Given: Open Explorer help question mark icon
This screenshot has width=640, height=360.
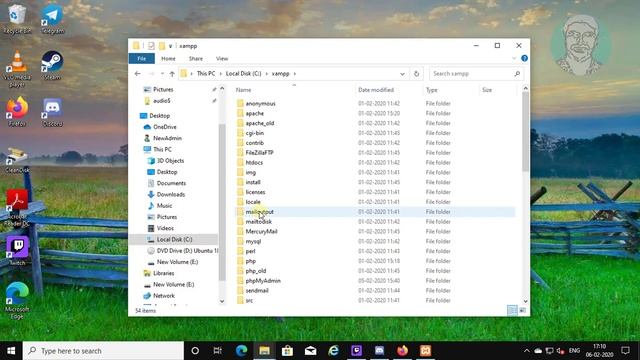Looking at the screenshot, I should pos(524,58).
